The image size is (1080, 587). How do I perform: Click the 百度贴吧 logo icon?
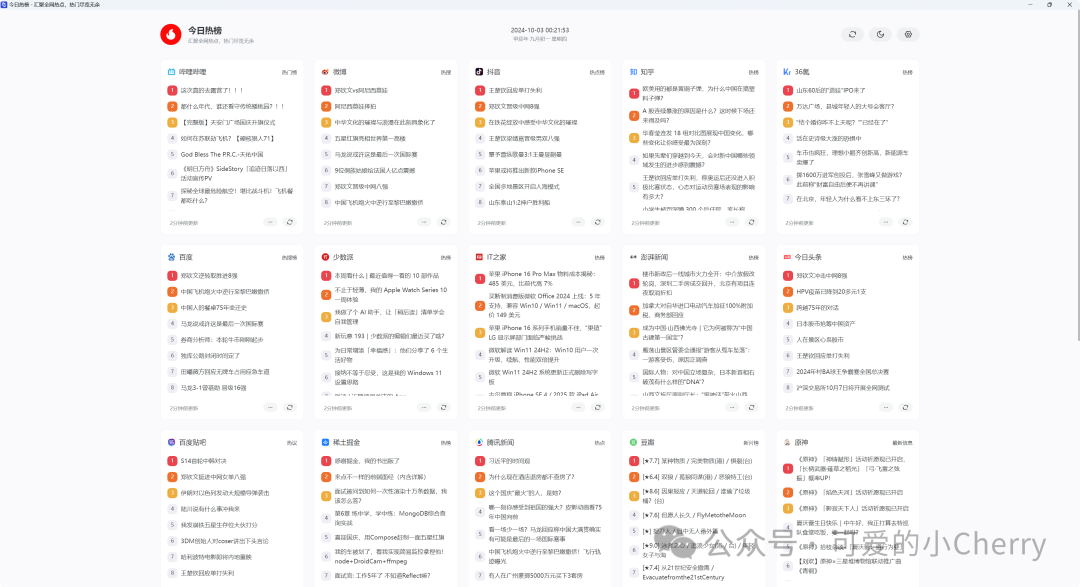172,442
